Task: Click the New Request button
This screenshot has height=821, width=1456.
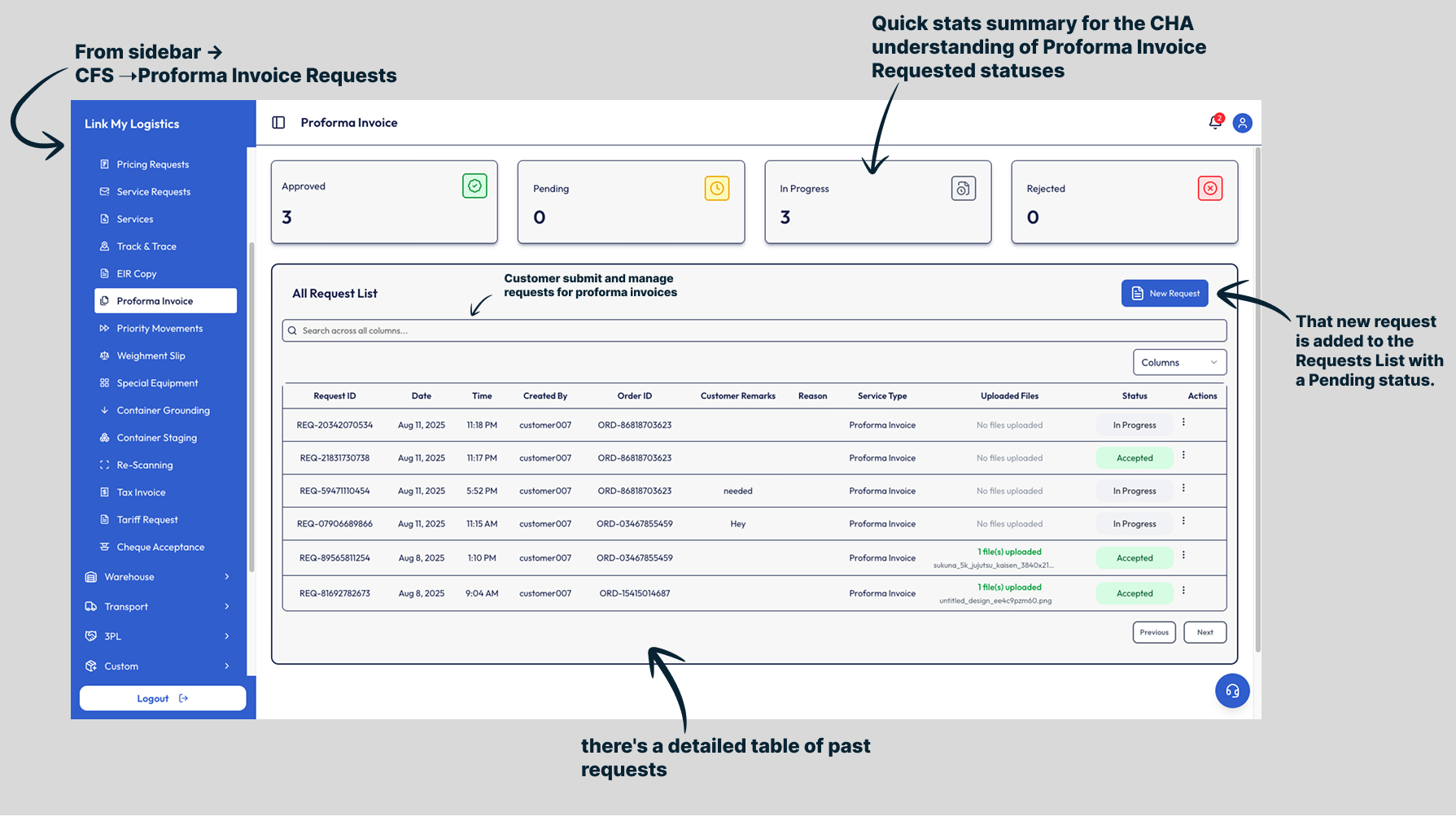Action: click(1165, 294)
